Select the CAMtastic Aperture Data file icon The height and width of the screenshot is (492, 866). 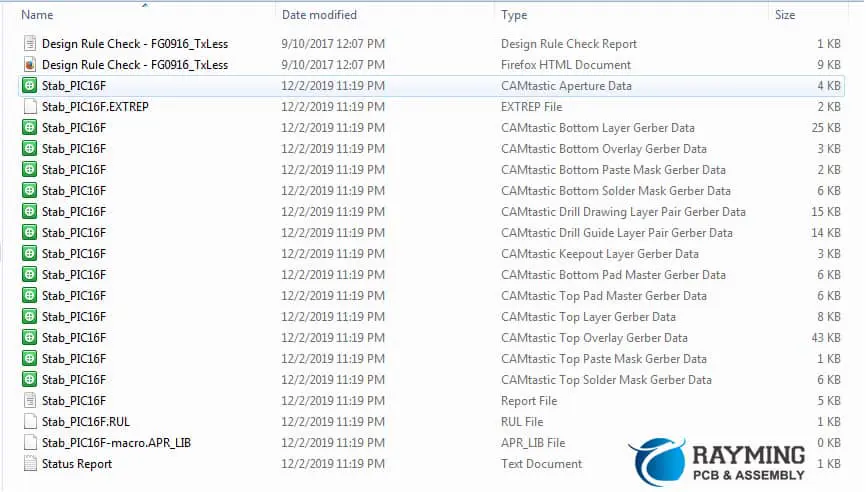click(x=30, y=86)
